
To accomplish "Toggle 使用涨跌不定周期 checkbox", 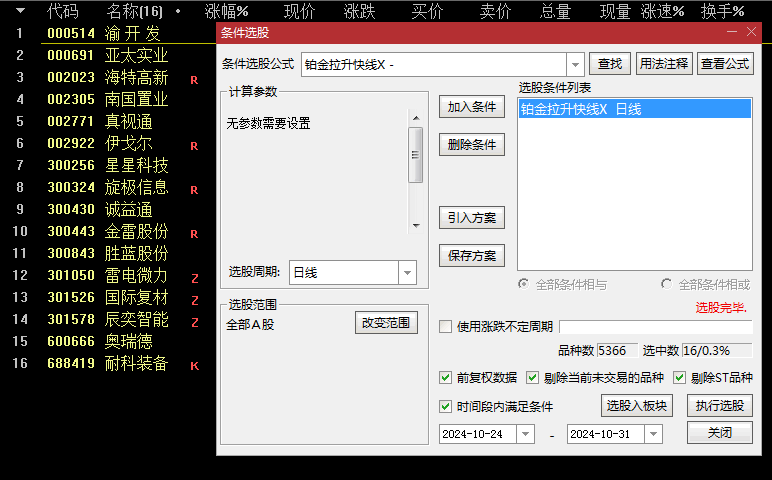I will tap(446, 326).
